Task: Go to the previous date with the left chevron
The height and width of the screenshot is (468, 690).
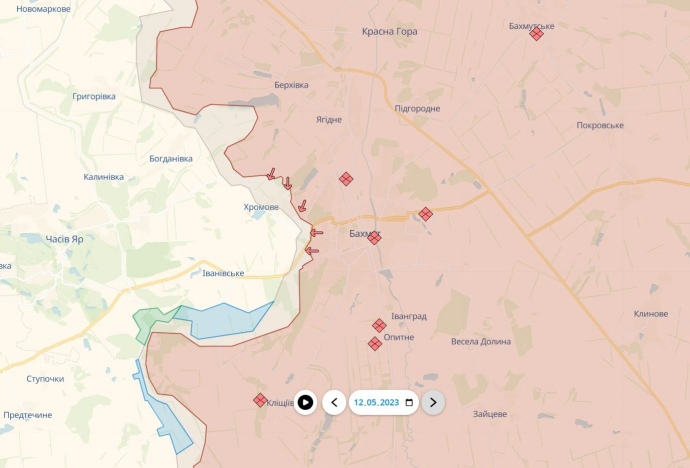Action: click(x=334, y=402)
